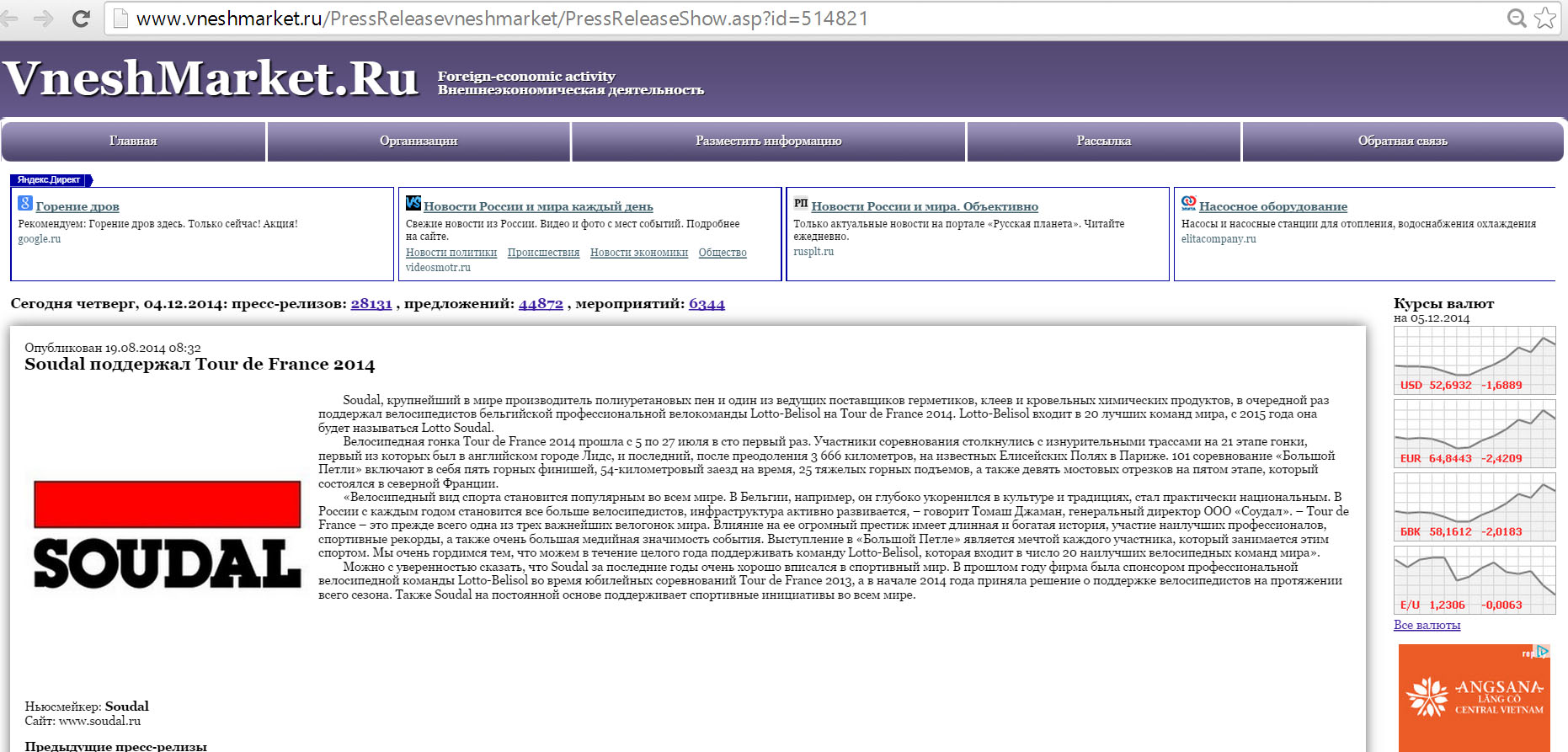Click the Предыдущие пресс-релизы heading
Image resolution: width=1568 pixels, height=752 pixels.
[x=115, y=747]
